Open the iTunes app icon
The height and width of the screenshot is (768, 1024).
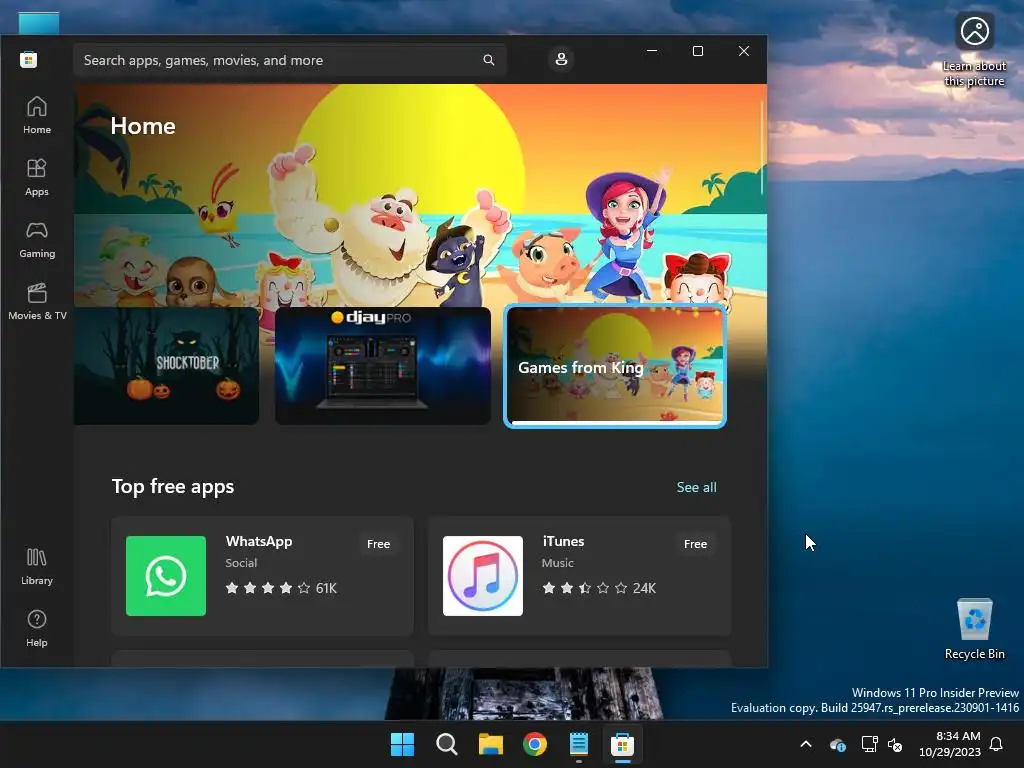(x=483, y=576)
